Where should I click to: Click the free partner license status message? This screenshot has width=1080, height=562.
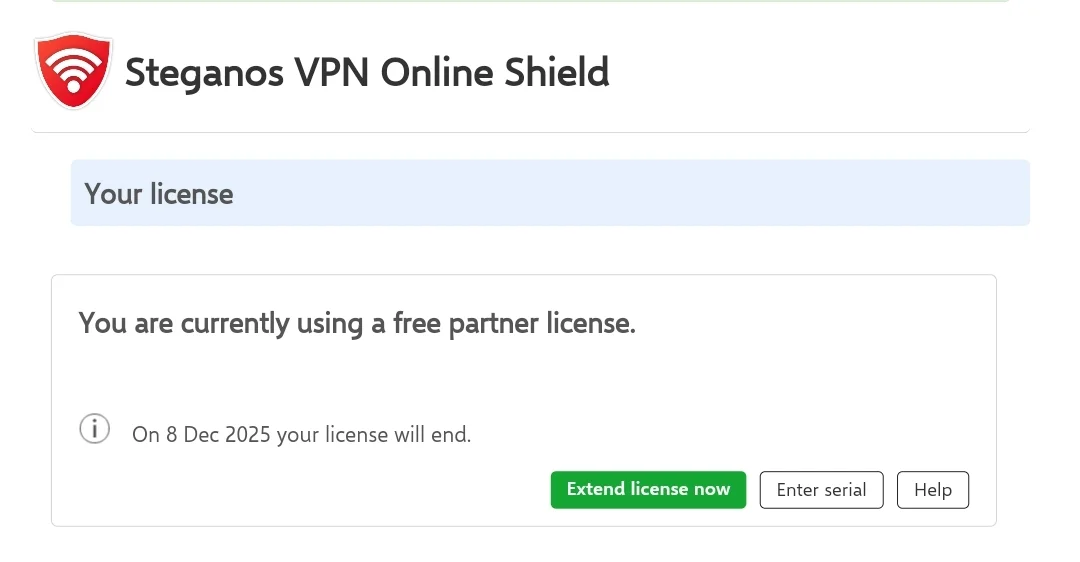tap(357, 323)
